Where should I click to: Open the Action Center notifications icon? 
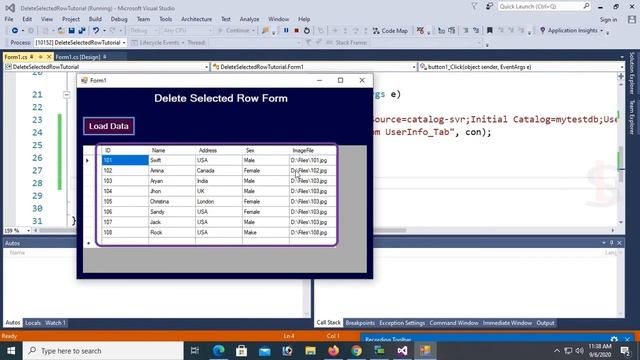[x=625, y=351]
